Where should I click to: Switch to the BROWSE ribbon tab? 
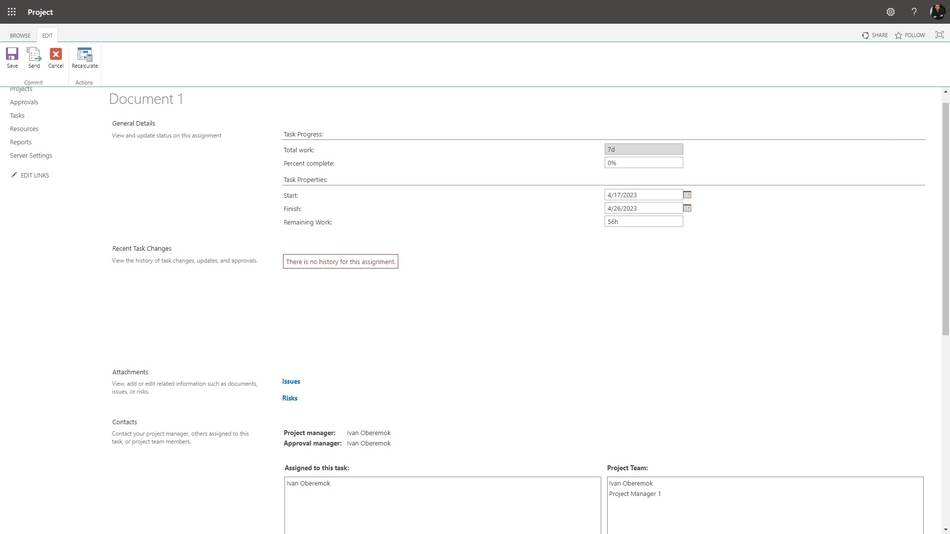coord(20,35)
